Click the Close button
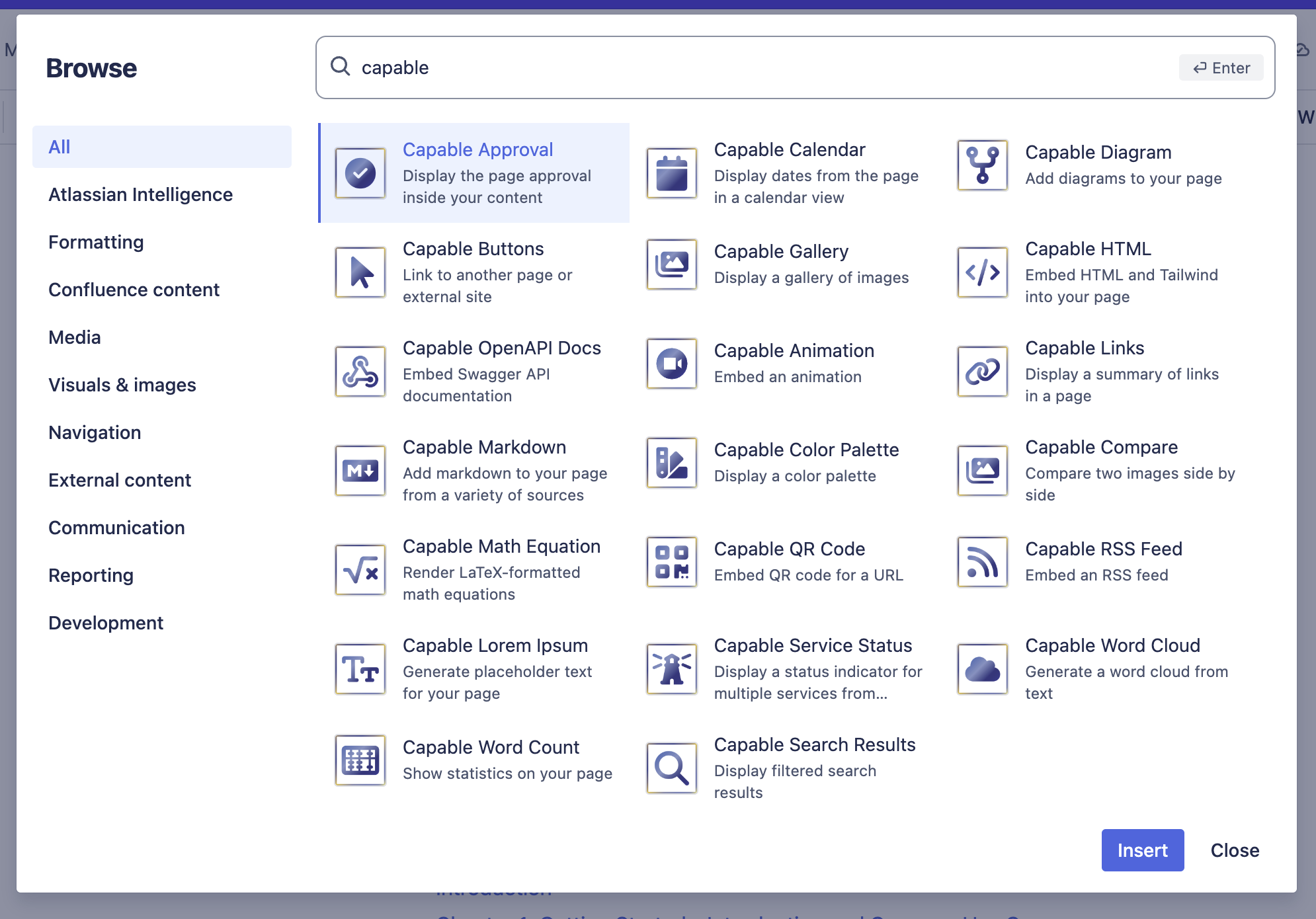This screenshot has height=919, width=1316. coord(1235,850)
